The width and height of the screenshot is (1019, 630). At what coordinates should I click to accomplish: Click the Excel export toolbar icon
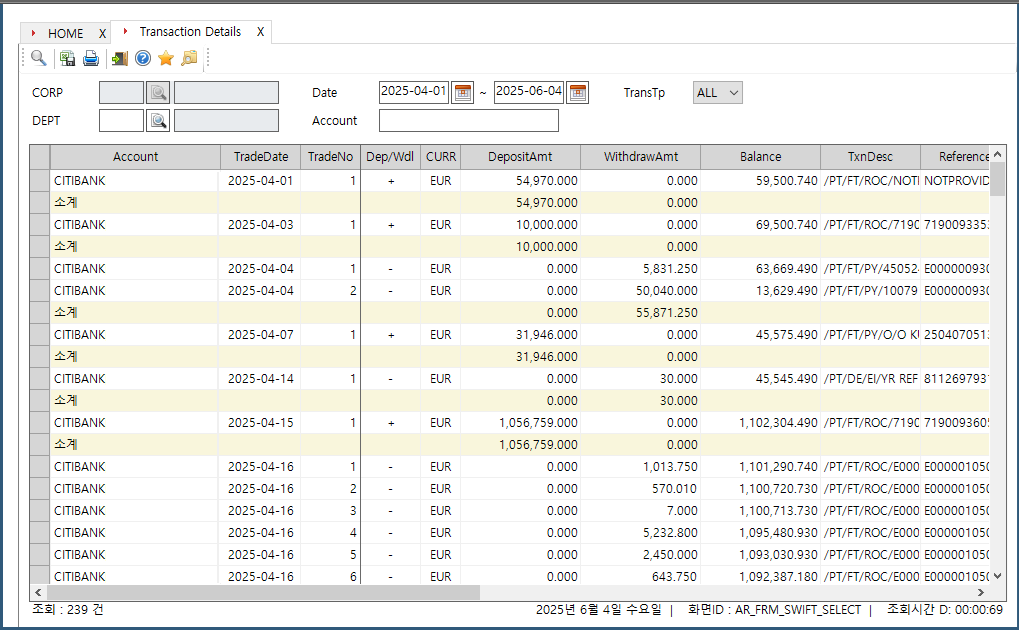pos(67,59)
